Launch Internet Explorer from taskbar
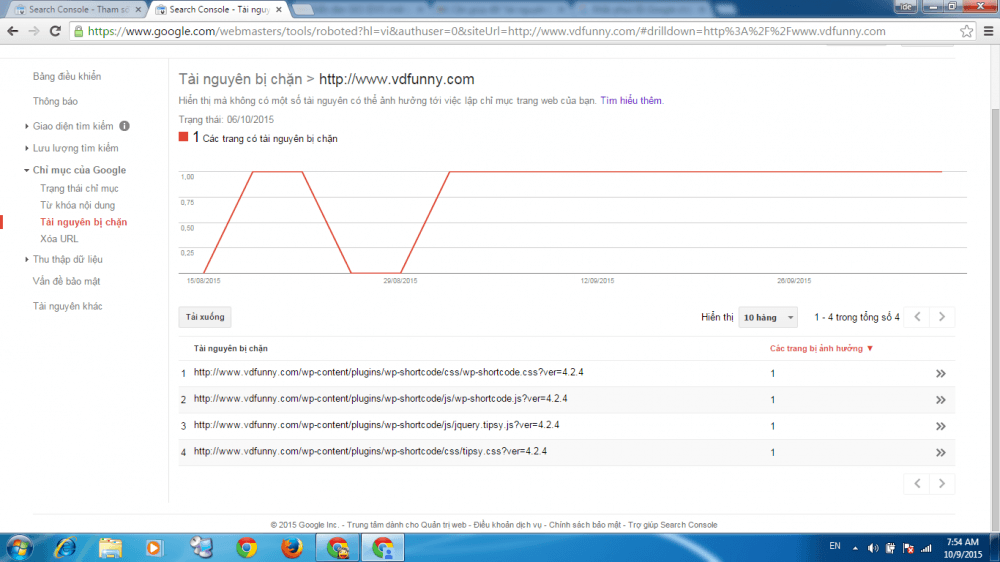The width and height of the screenshot is (1000, 562). click(65, 548)
